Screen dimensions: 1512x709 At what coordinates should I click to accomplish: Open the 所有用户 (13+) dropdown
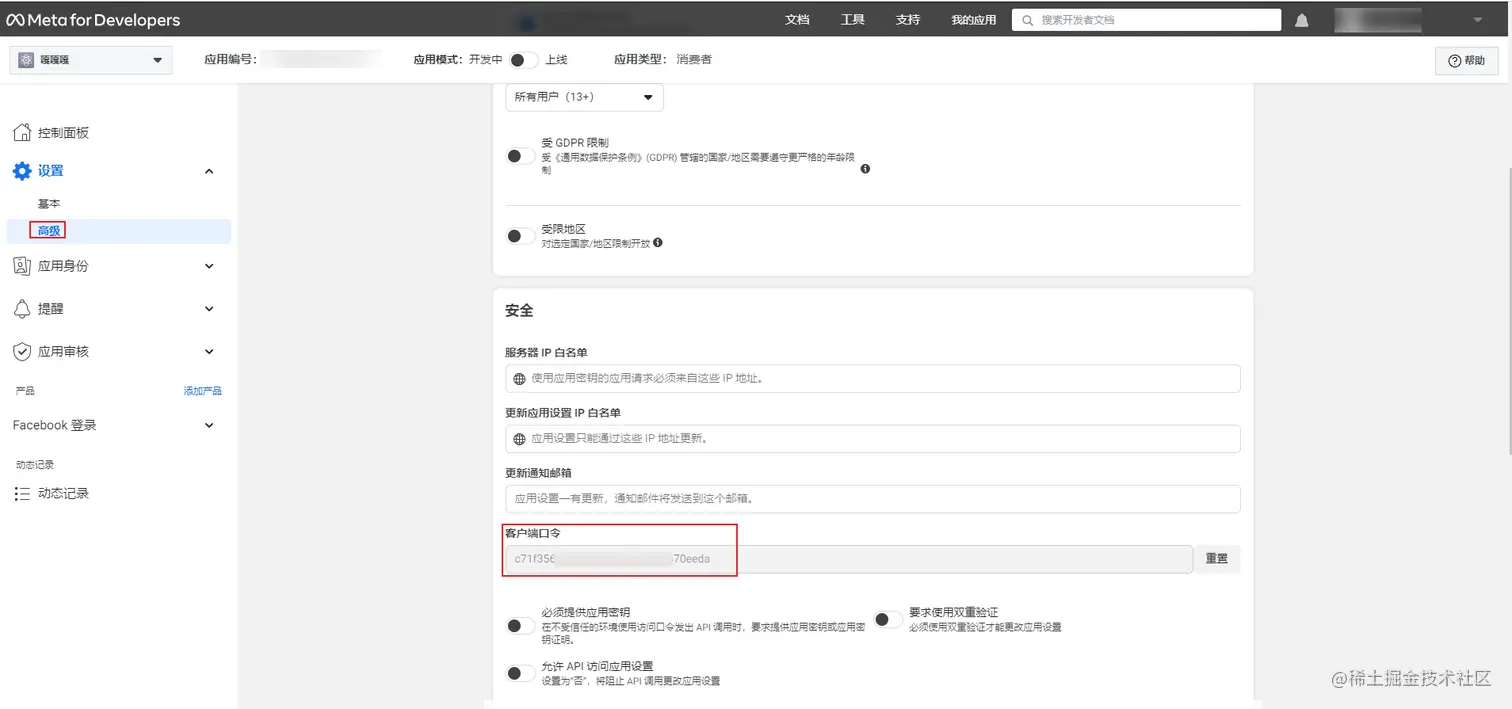pyautogui.click(x=584, y=97)
